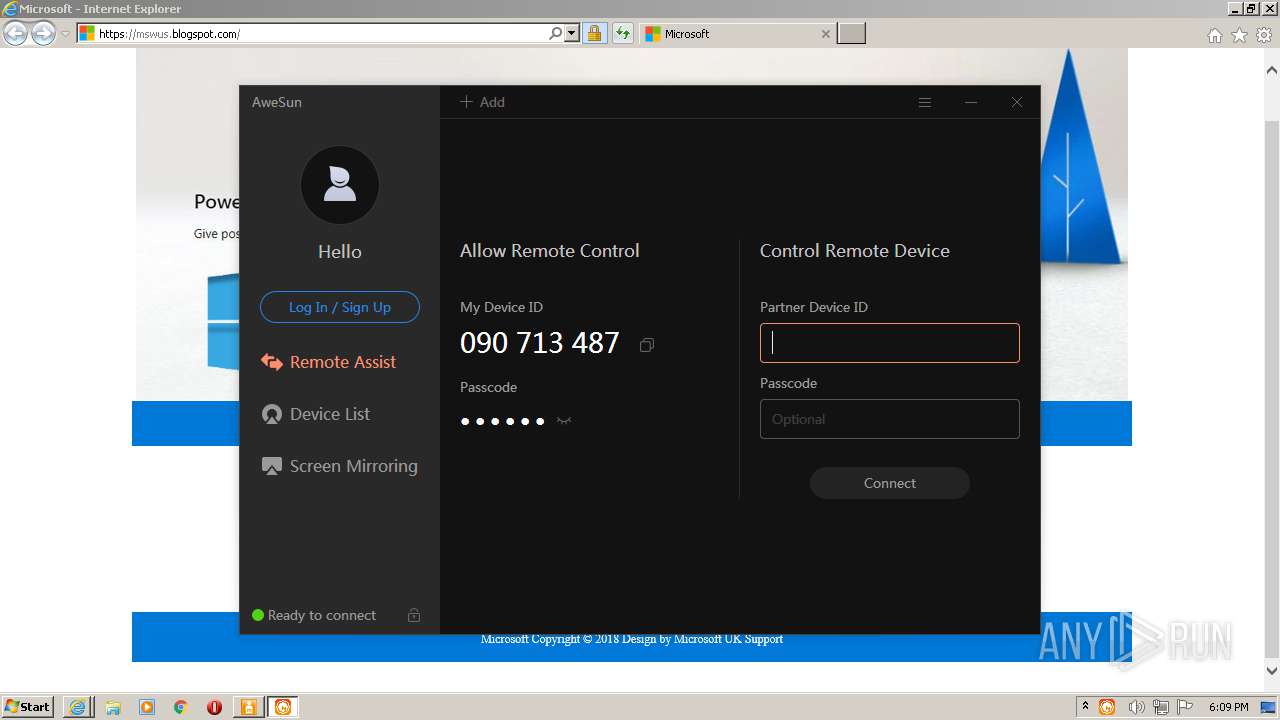
Task: Click the IE address bar URL
Action: point(170,34)
